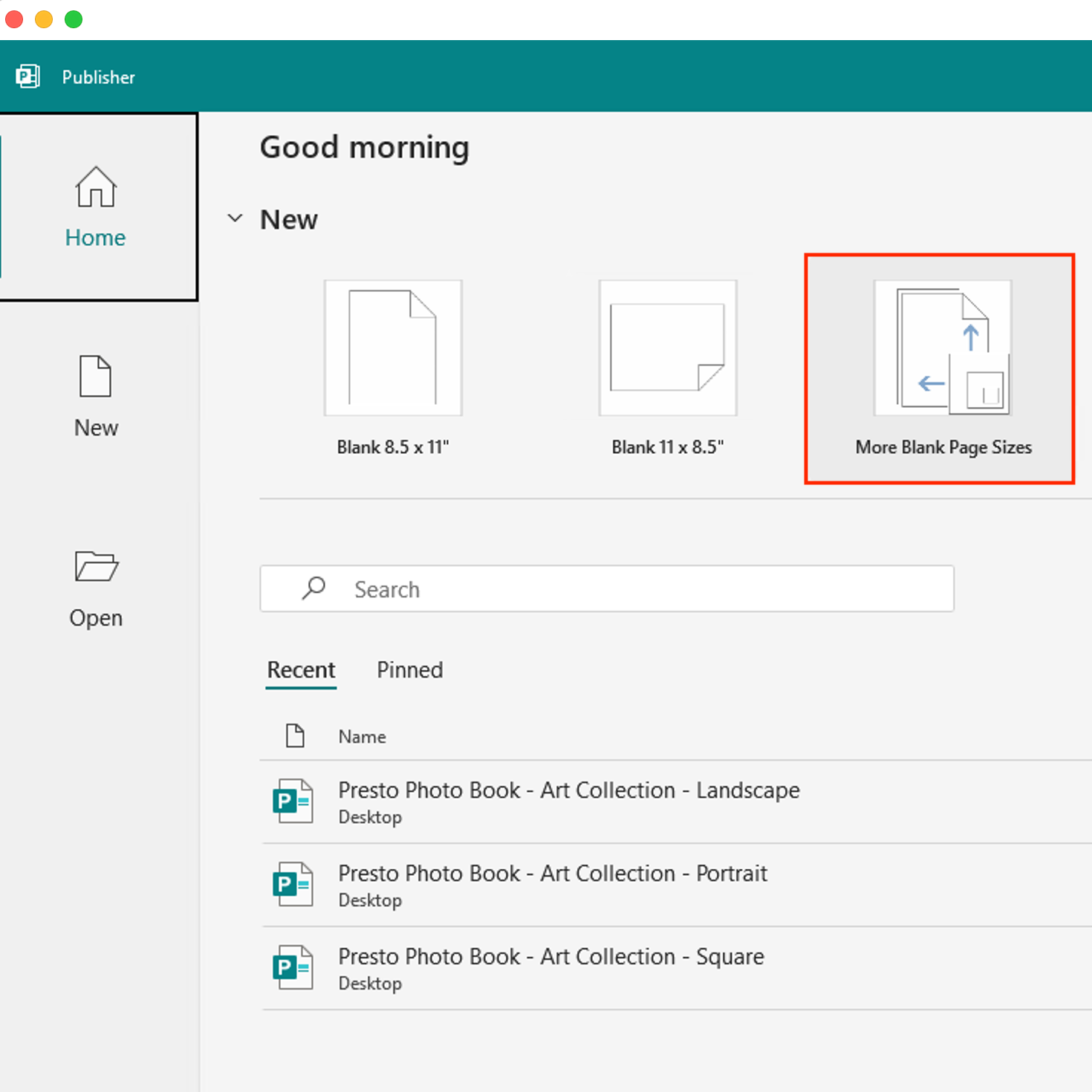The height and width of the screenshot is (1092, 1092).
Task: Open the New document icon in sidebar
Action: [x=95, y=377]
